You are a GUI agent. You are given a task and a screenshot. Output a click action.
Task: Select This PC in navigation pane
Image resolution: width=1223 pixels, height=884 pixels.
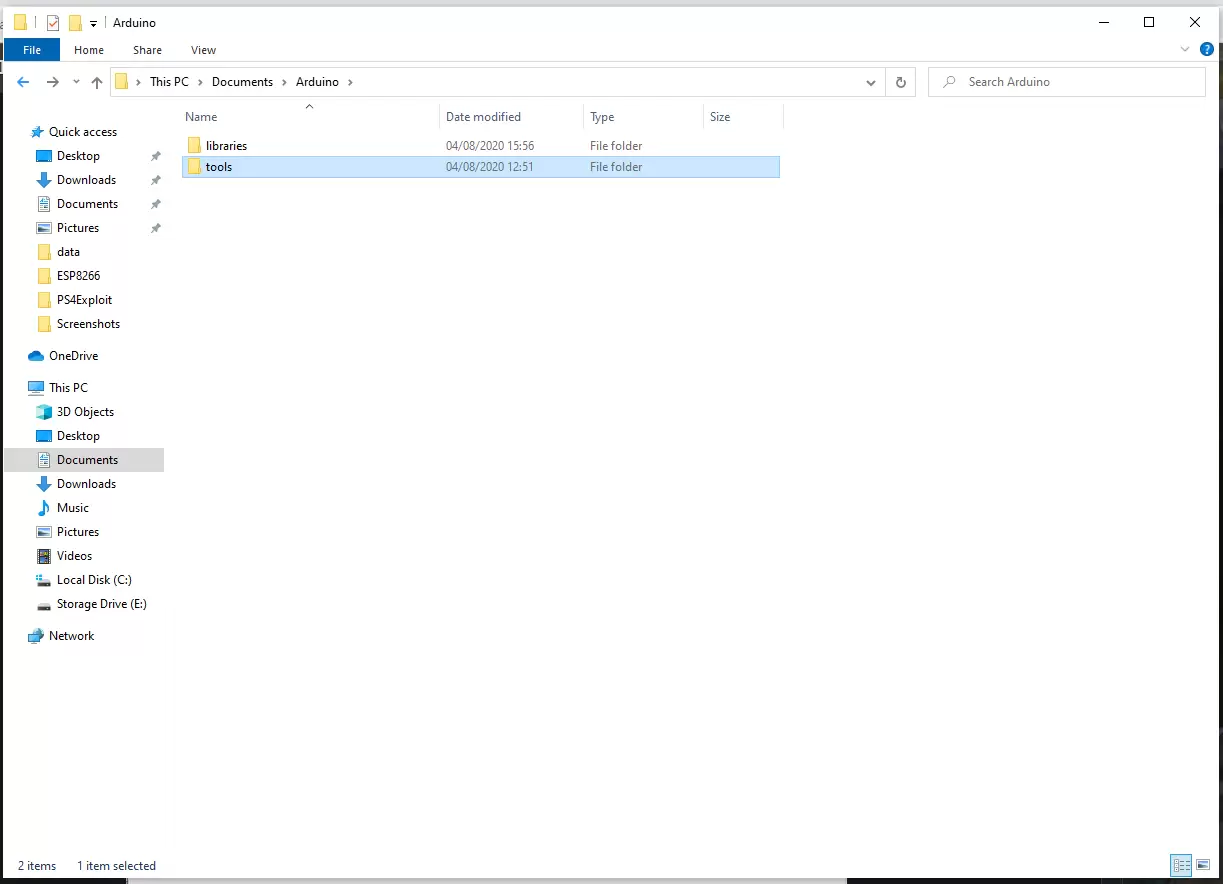tap(68, 388)
